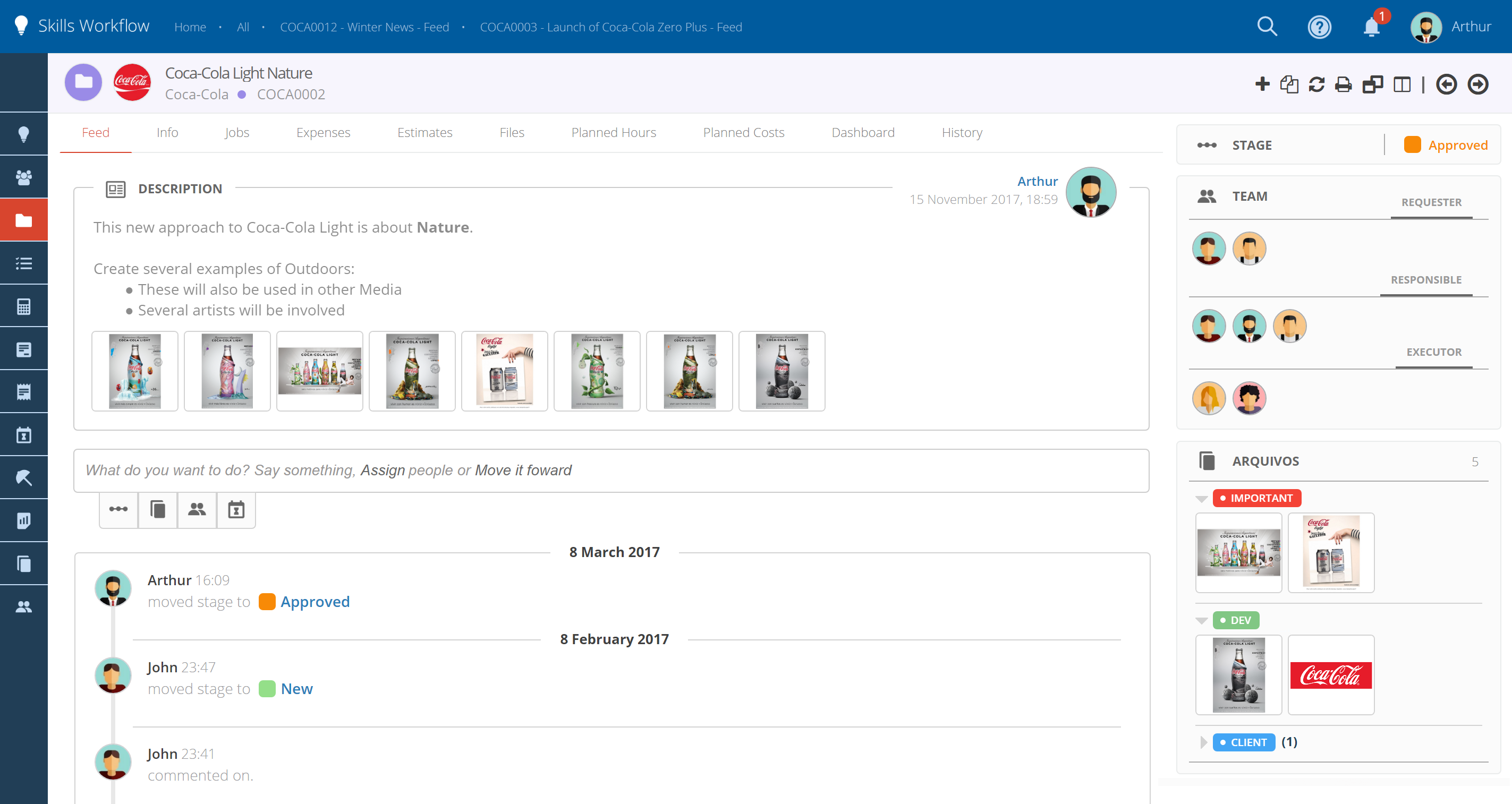
Task: Click the plus add icon in toolbar
Action: point(1262,84)
